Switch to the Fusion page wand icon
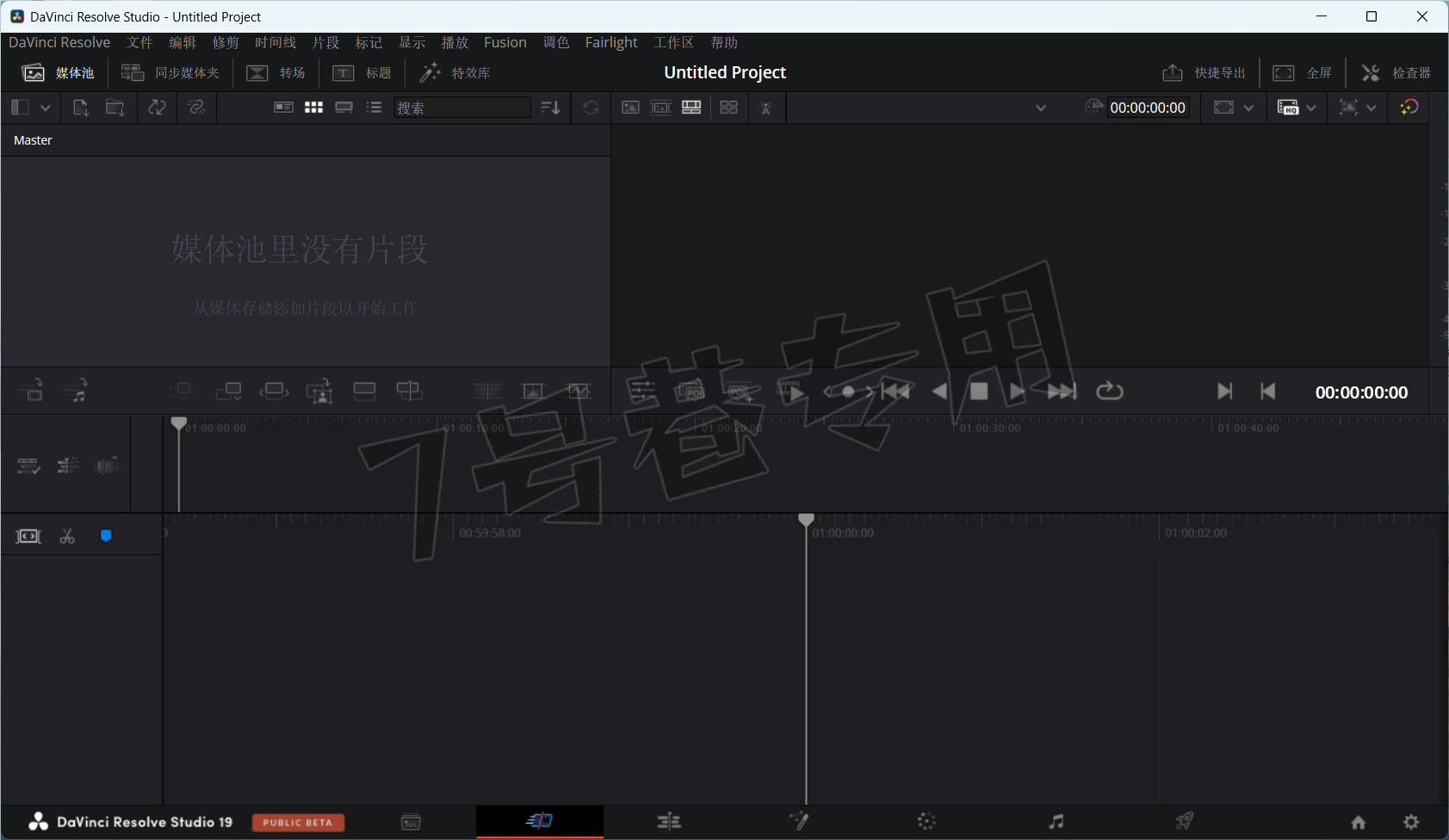The height and width of the screenshot is (840, 1449). click(x=798, y=821)
